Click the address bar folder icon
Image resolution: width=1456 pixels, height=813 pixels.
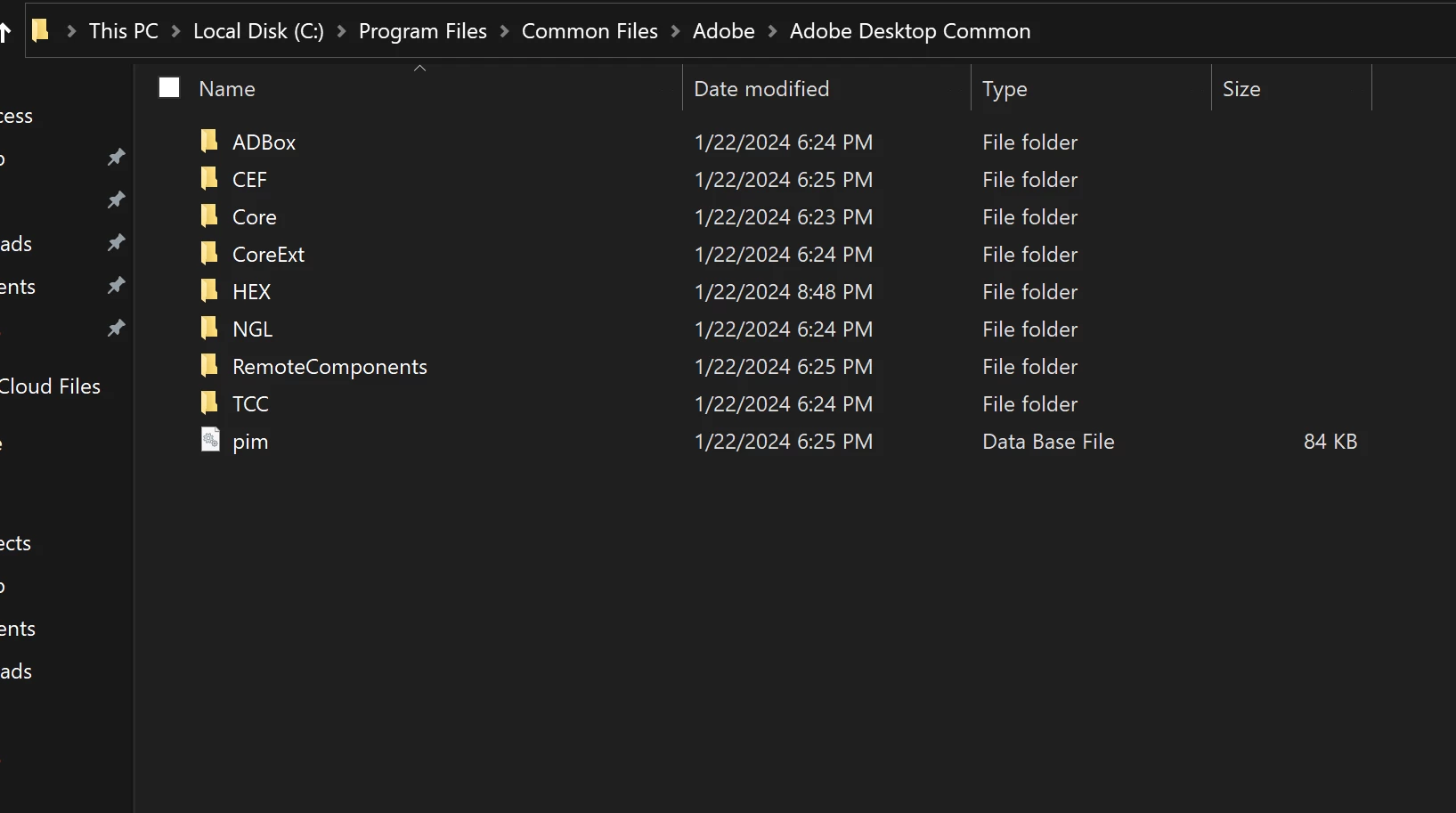(40, 31)
